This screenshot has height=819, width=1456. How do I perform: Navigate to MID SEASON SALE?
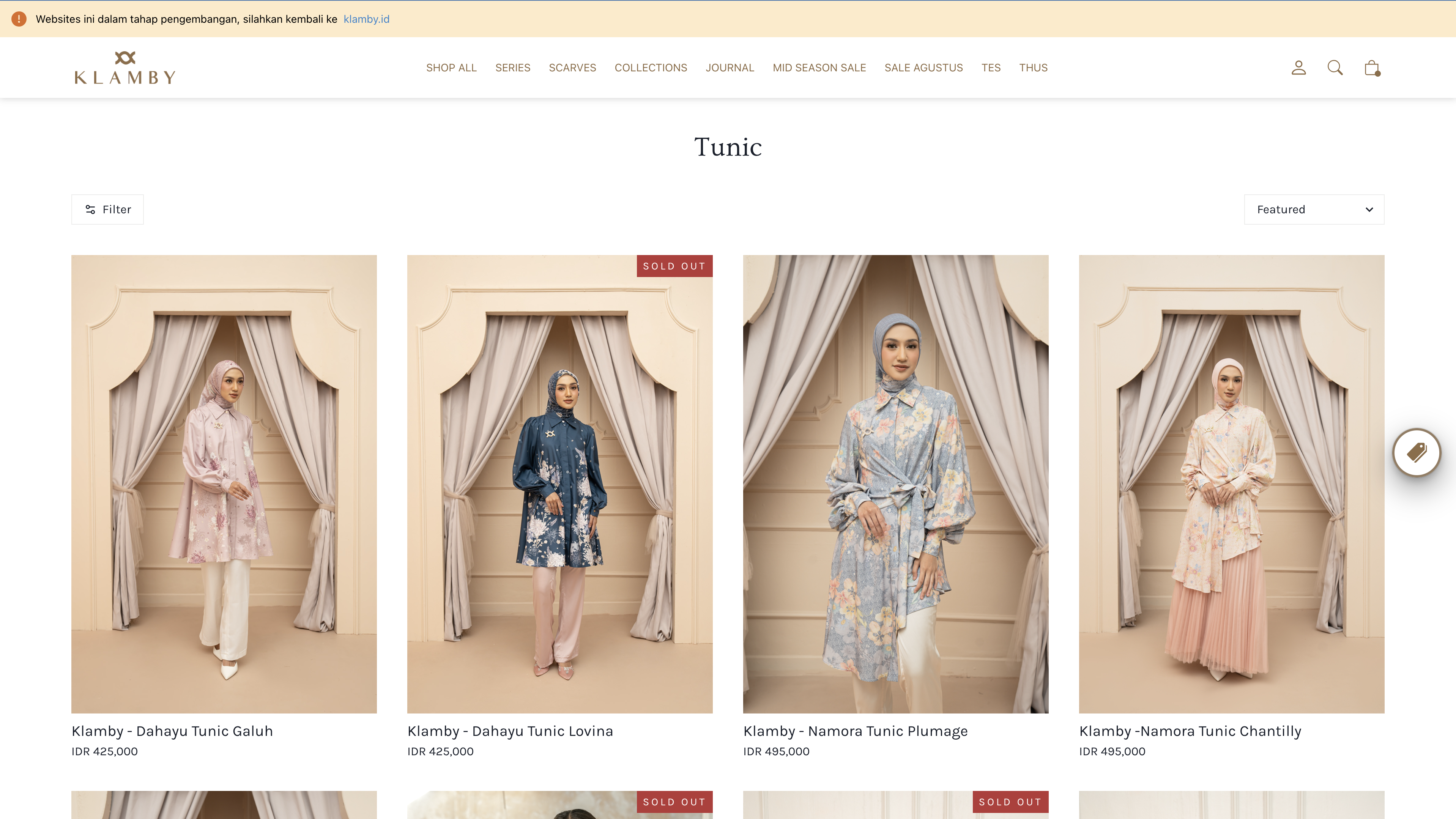819,68
